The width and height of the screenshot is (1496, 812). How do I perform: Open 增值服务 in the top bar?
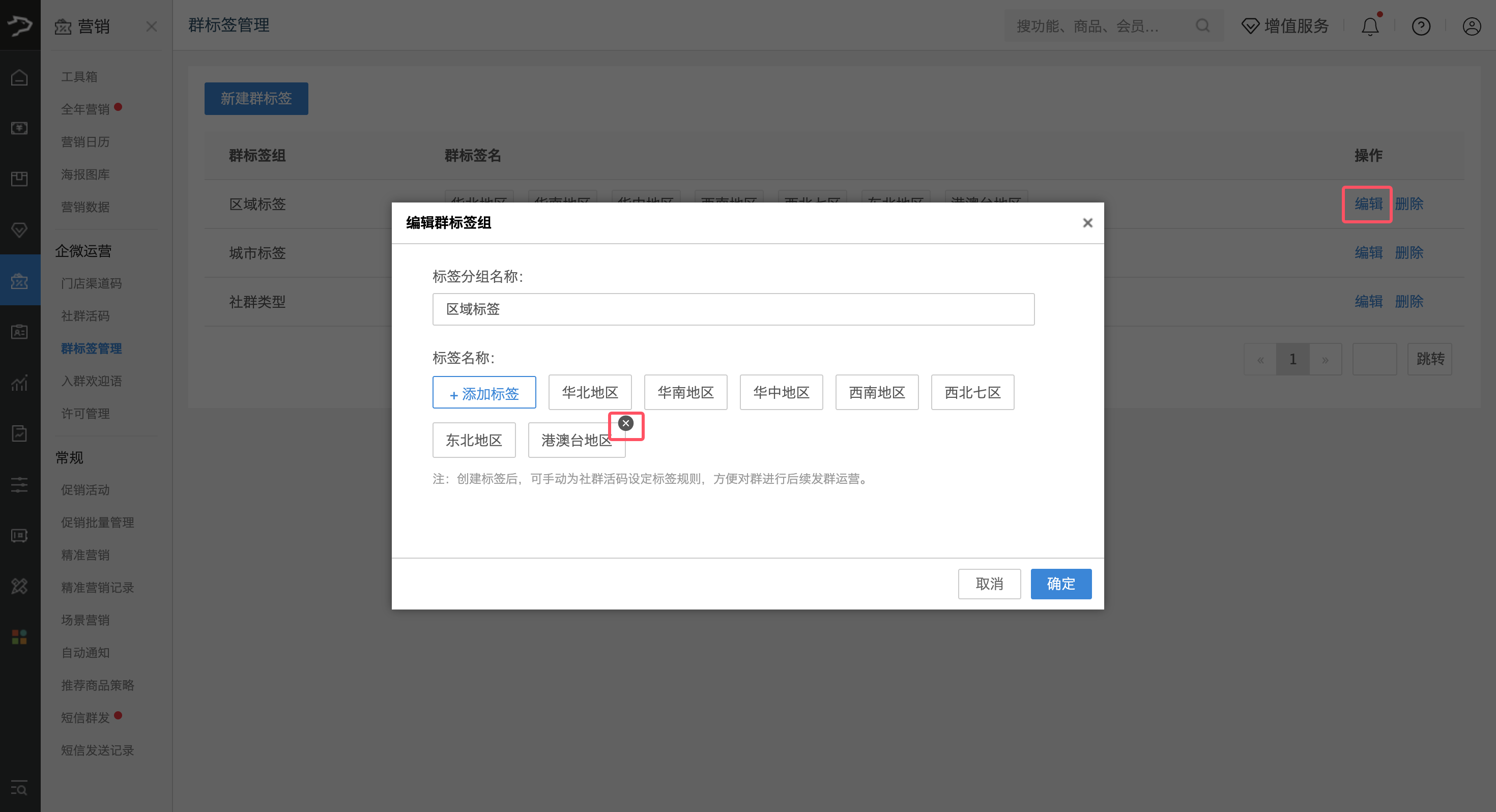click(x=1285, y=26)
